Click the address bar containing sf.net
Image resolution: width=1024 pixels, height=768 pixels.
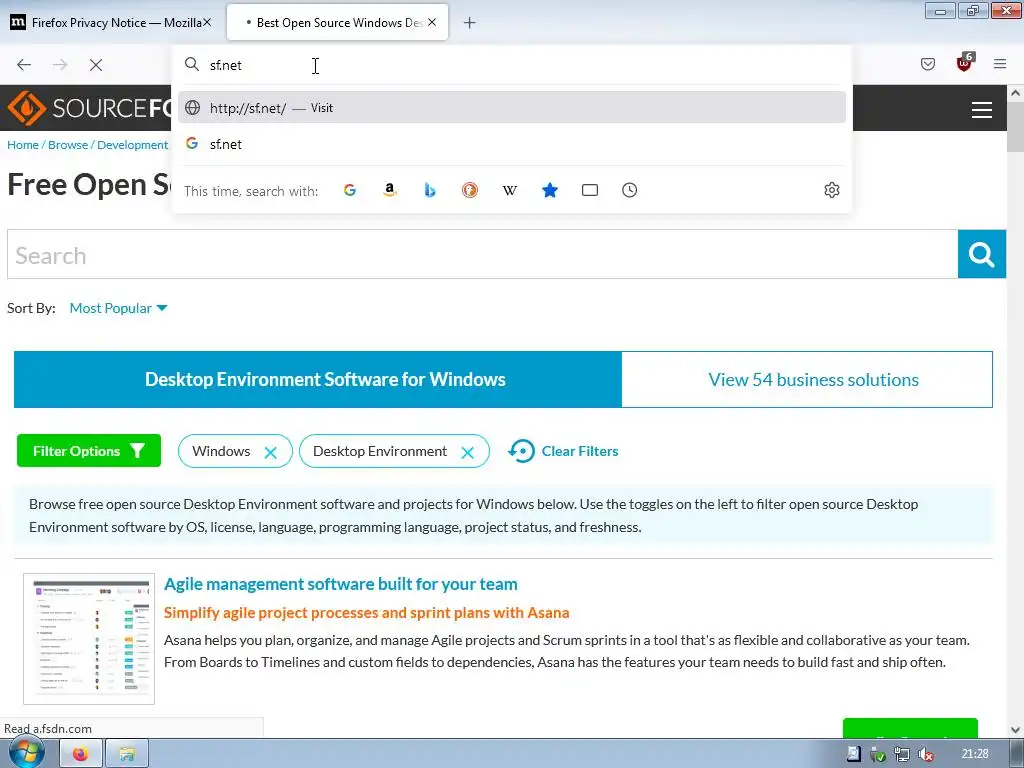pos(511,65)
